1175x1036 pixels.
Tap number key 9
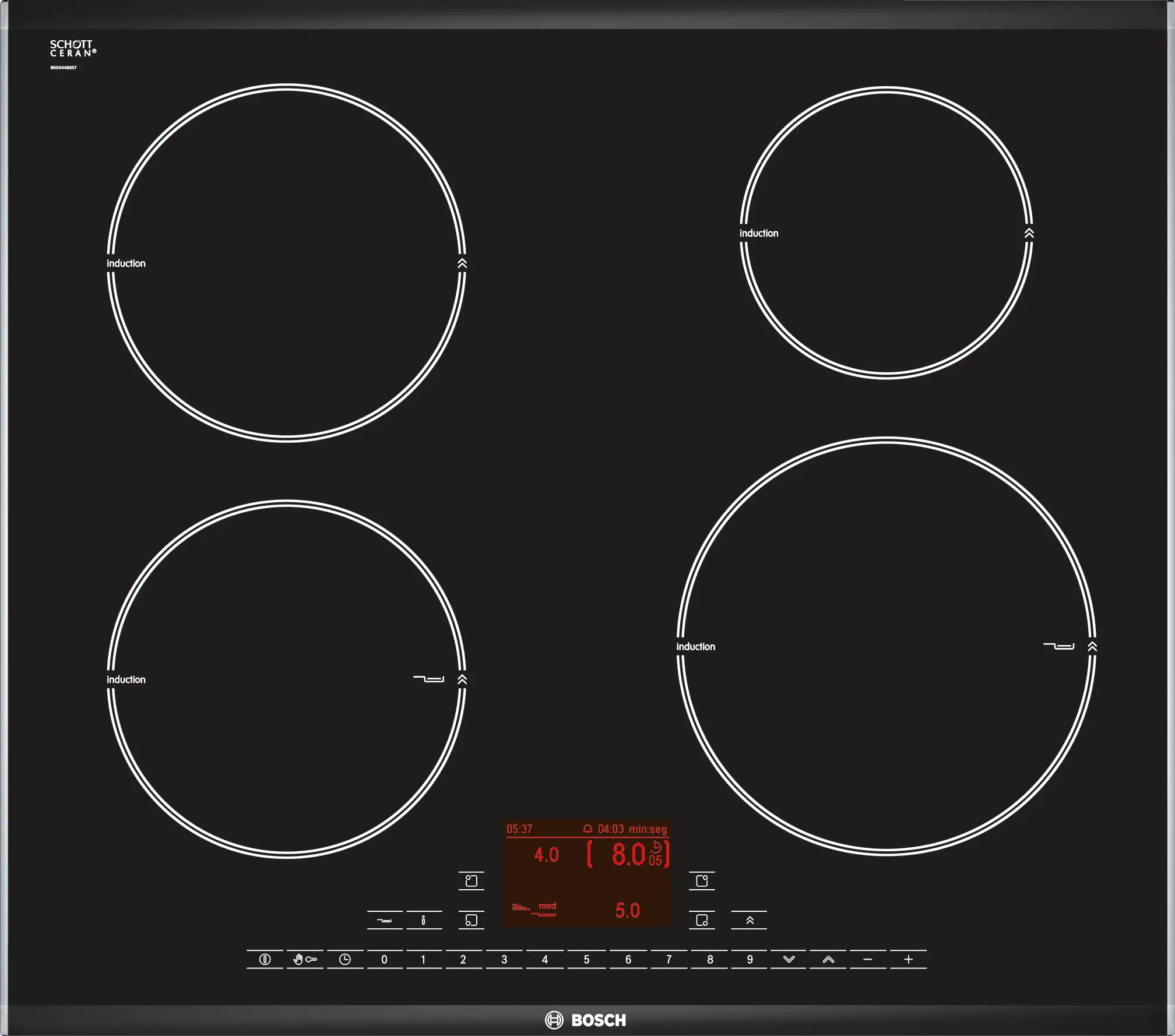coord(750,959)
